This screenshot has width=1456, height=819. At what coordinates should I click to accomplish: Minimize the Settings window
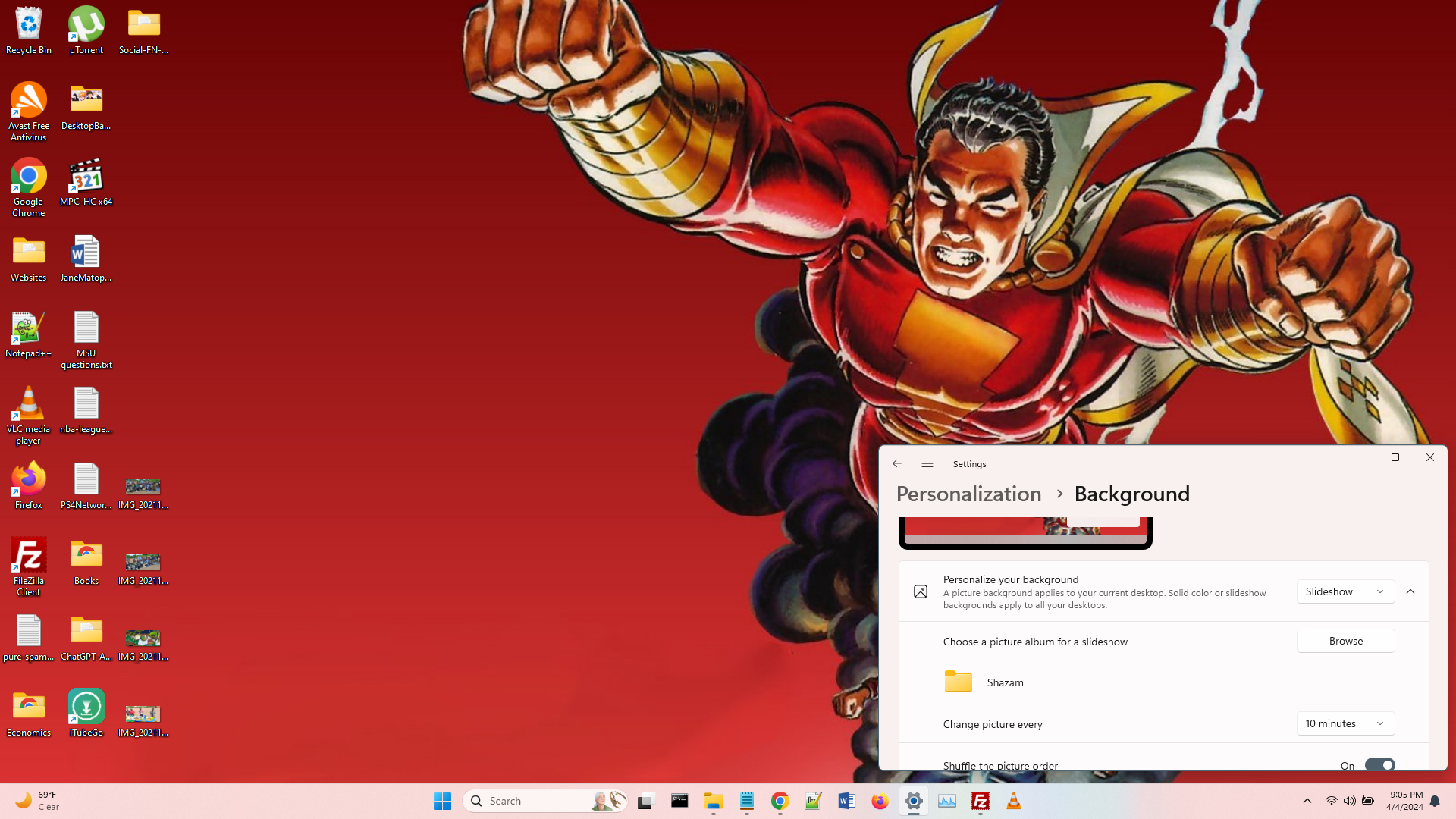1360,457
